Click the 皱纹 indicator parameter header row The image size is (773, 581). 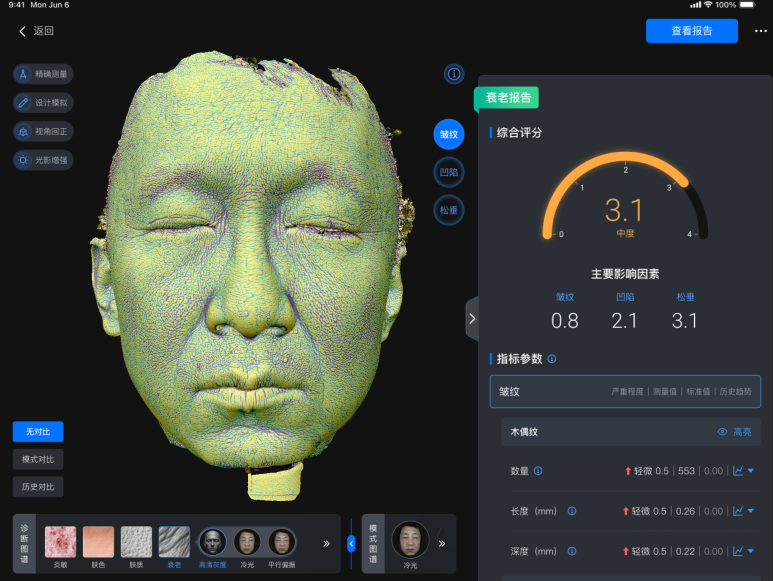coord(625,392)
